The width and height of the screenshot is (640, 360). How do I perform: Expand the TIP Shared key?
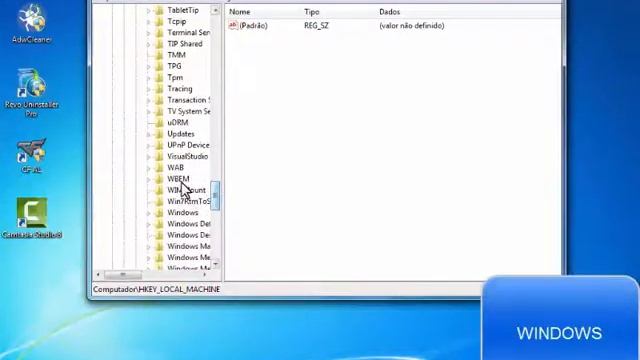click(149, 44)
